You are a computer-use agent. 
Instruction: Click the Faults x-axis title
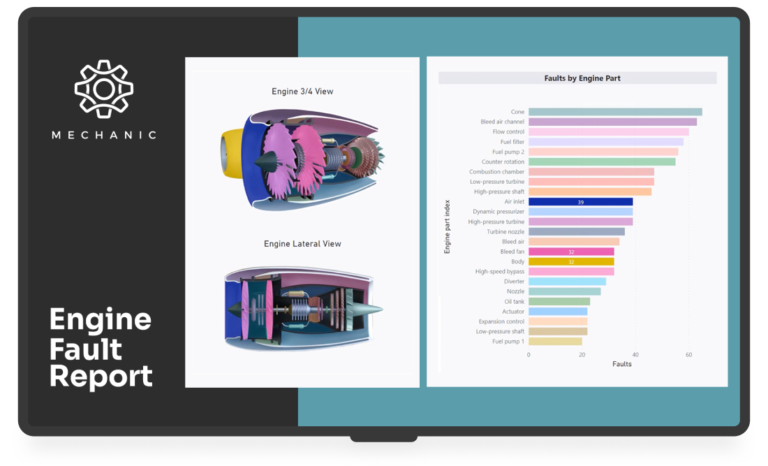point(621,364)
